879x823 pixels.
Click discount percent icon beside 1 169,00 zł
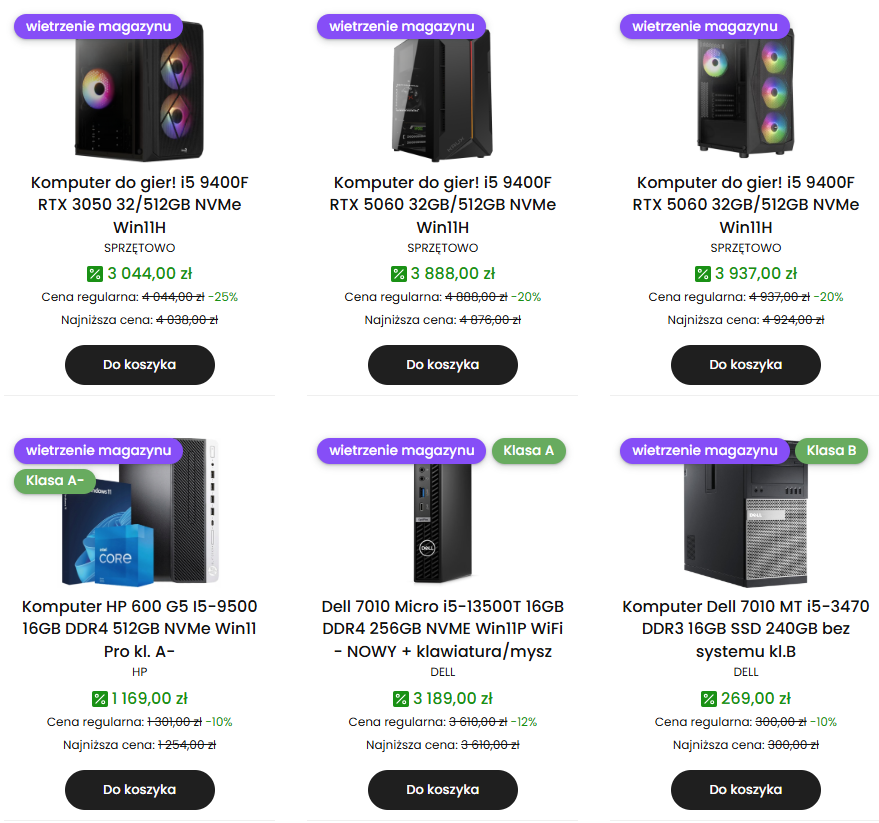[x=99, y=699]
